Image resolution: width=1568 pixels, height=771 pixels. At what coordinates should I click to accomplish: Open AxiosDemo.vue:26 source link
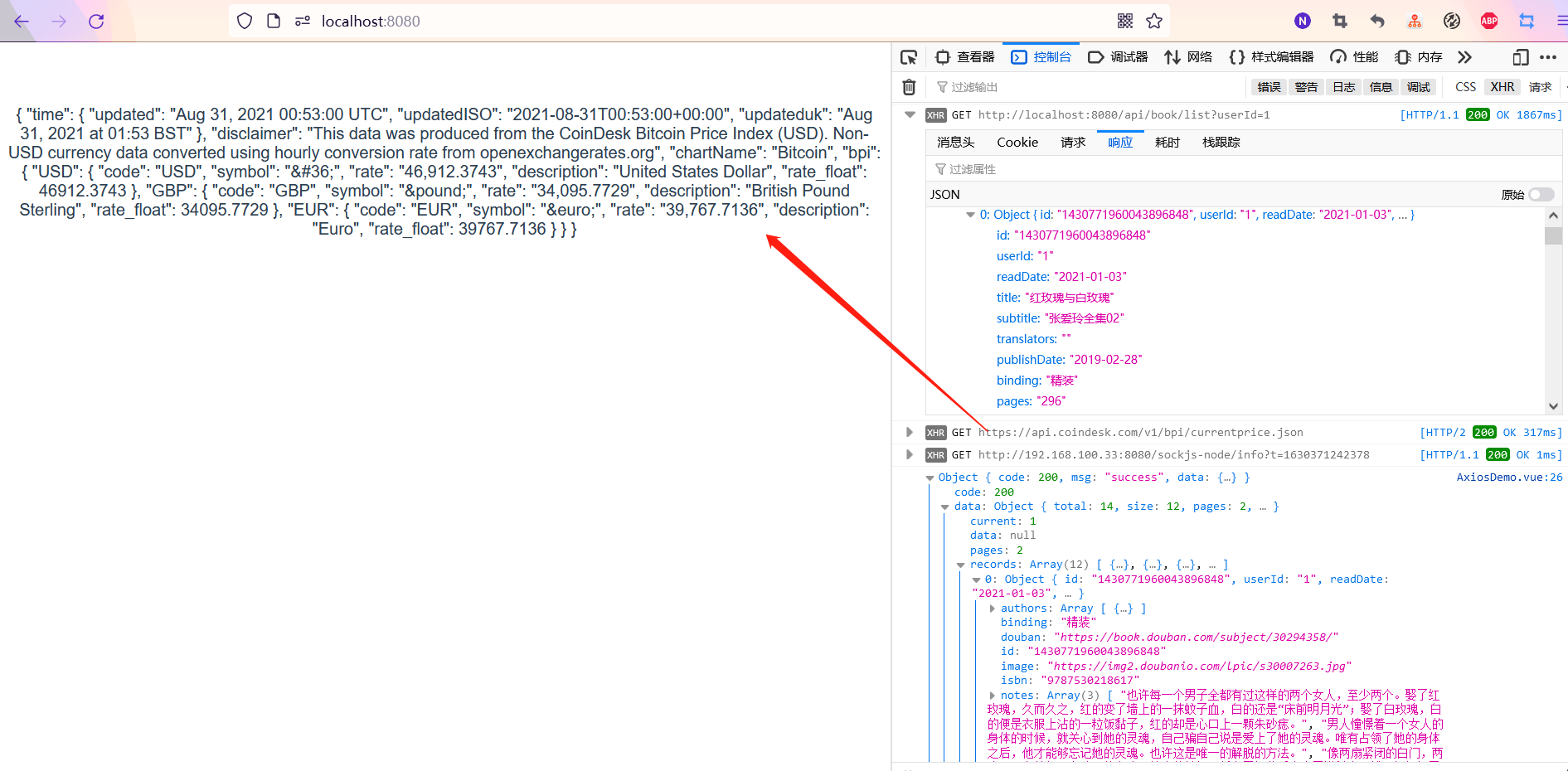(1509, 478)
